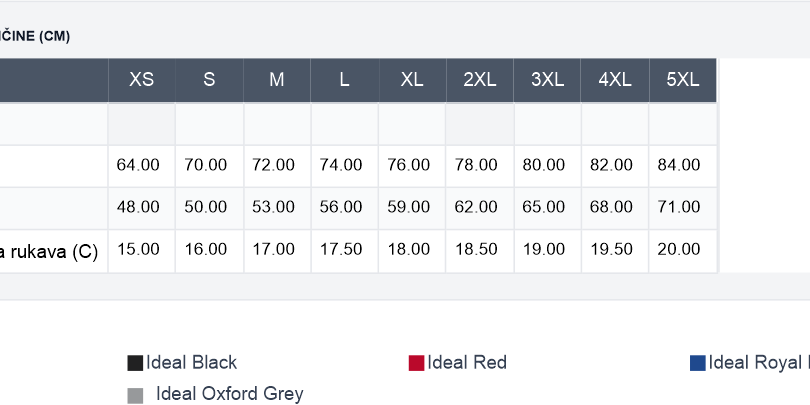Image resolution: width=810 pixels, height=405 pixels.
Task: Select the L size column header
Action: pyautogui.click(x=345, y=80)
